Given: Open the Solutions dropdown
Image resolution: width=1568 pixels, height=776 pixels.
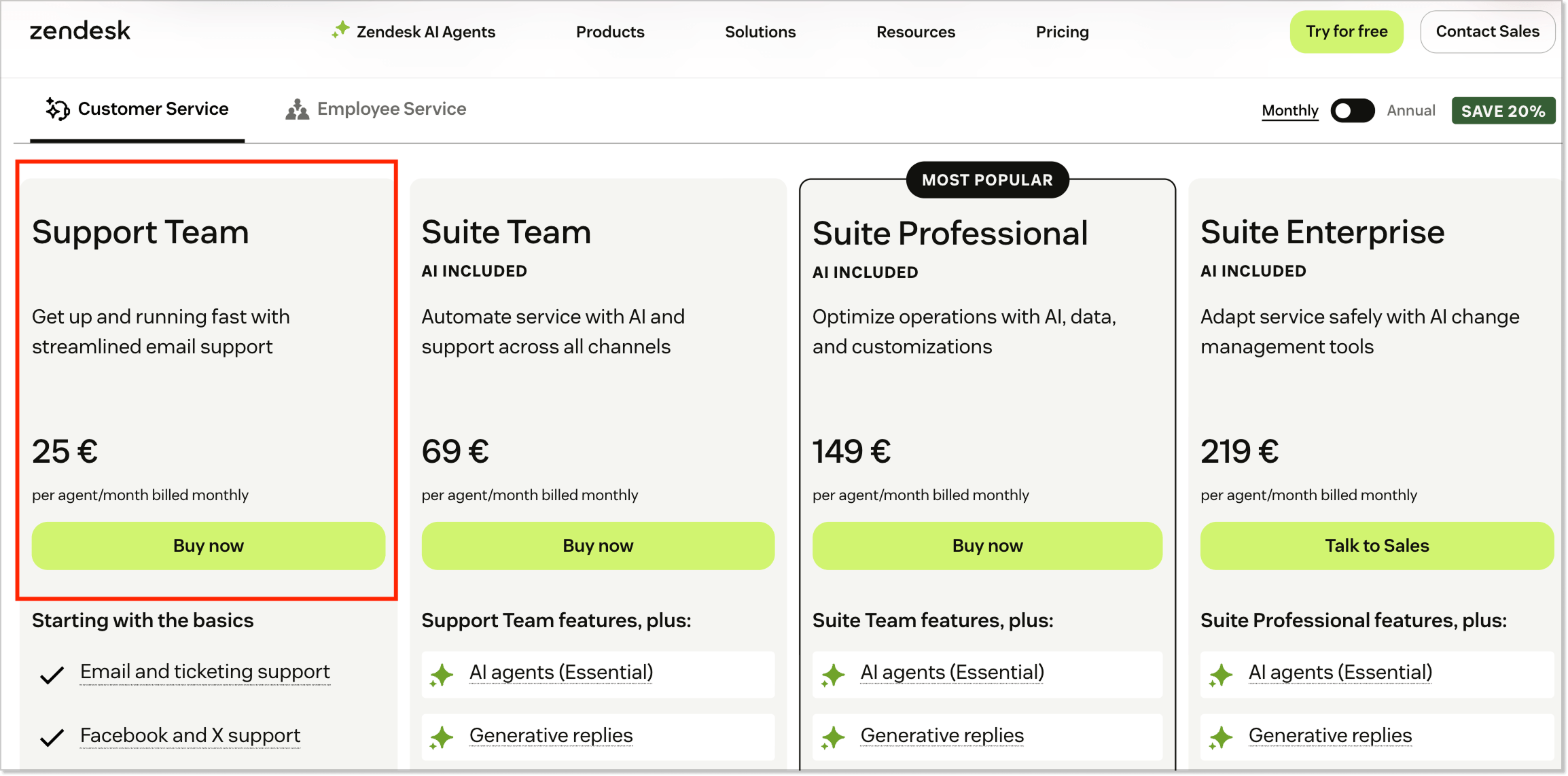Looking at the screenshot, I should tap(760, 31).
